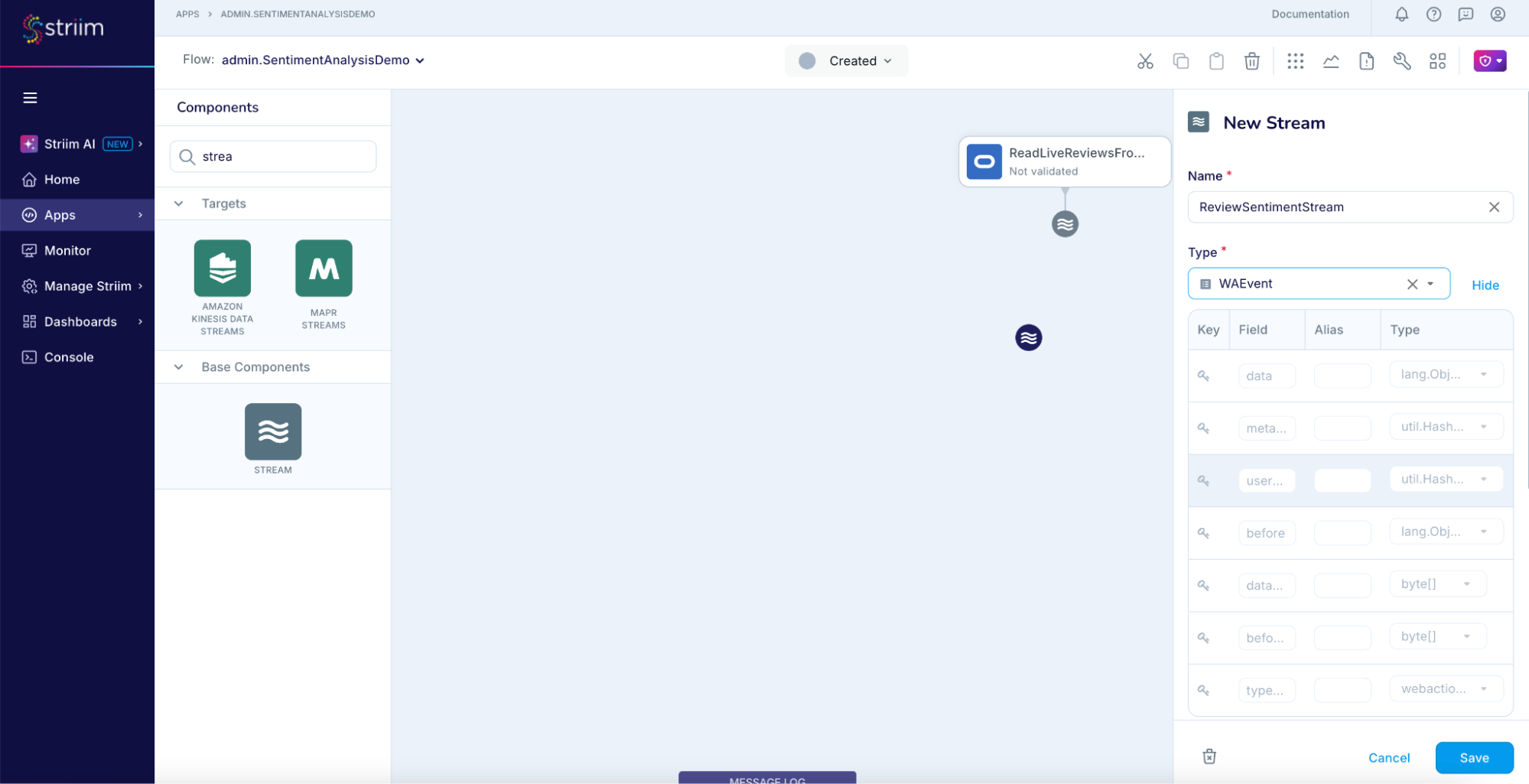The image size is (1529, 784).
Task: Click the Striim logo
Action: [x=63, y=28]
